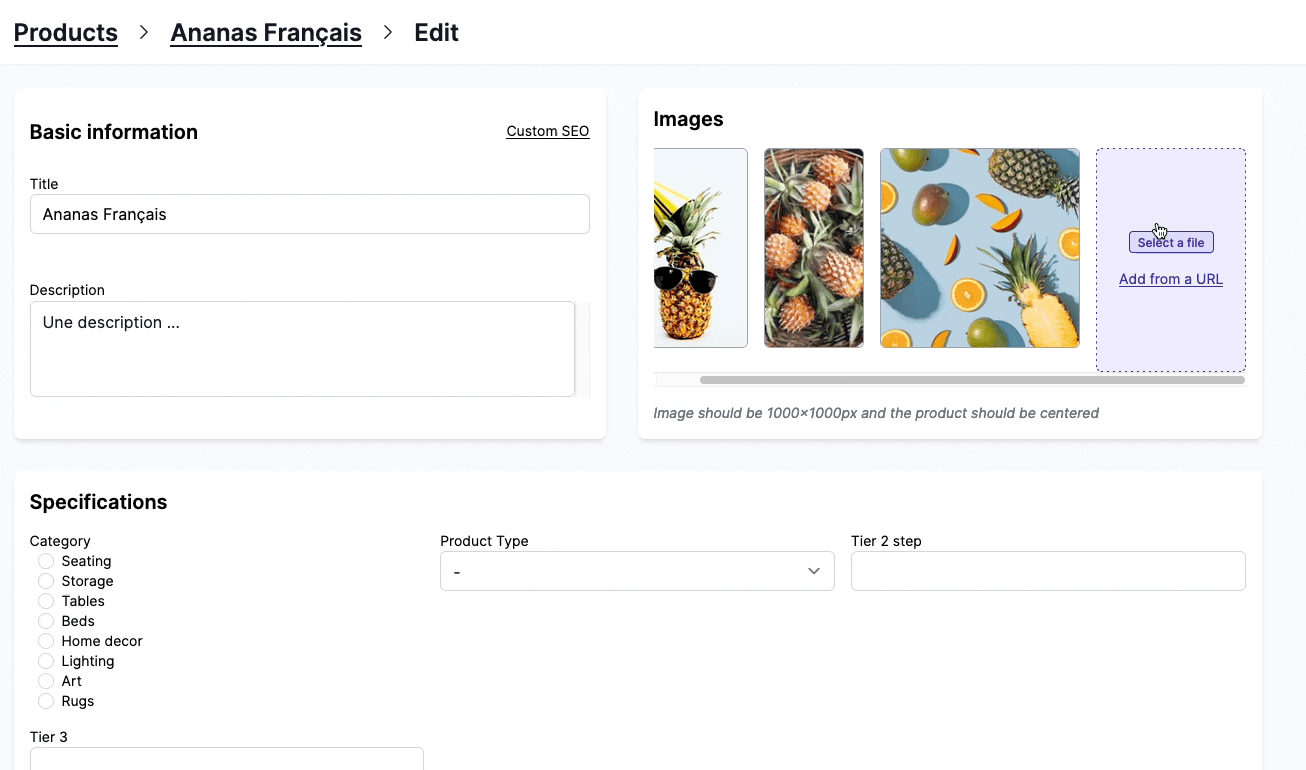Select the Lighting category
The width and height of the screenshot is (1306, 770).
click(45, 661)
